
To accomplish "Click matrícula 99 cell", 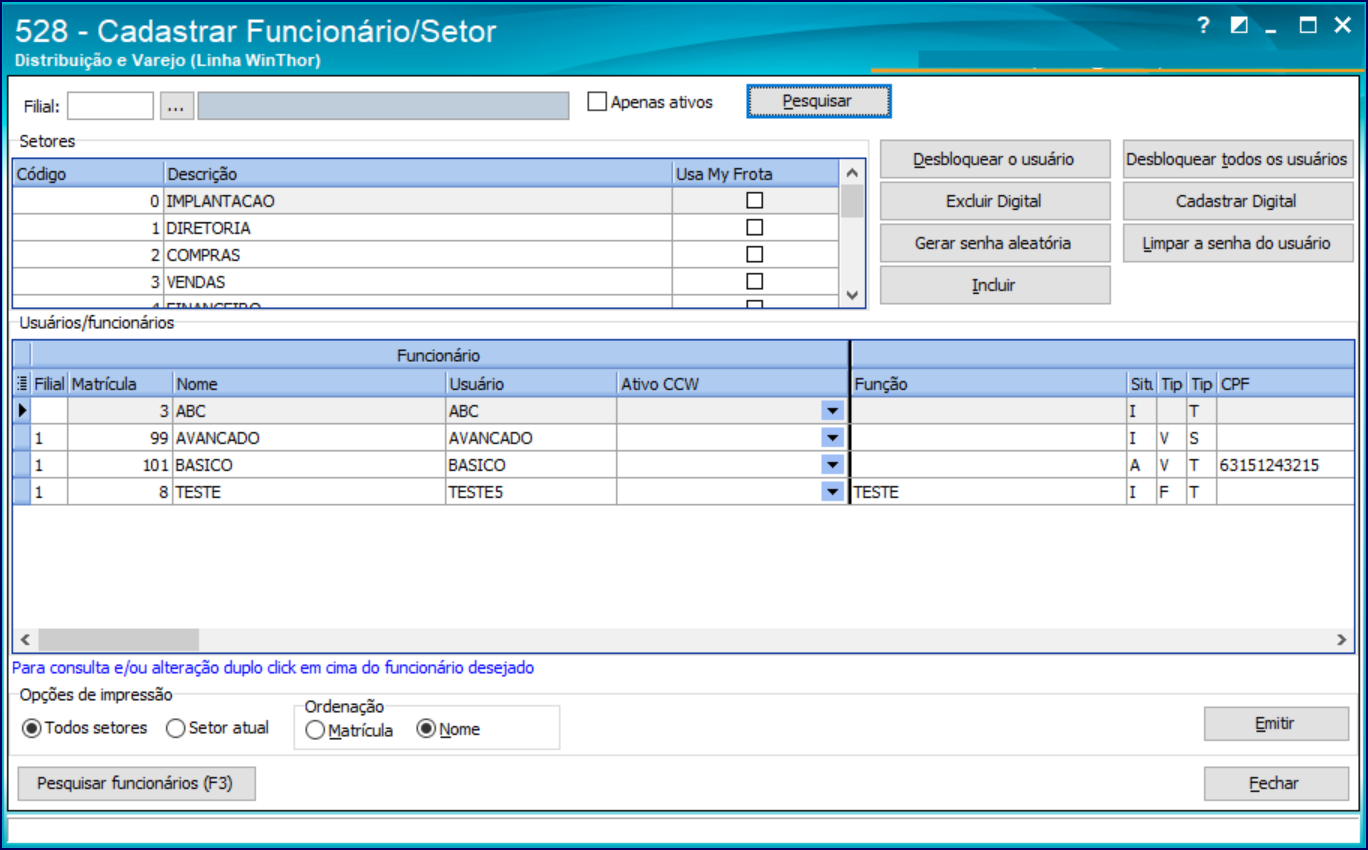I will click(x=120, y=437).
